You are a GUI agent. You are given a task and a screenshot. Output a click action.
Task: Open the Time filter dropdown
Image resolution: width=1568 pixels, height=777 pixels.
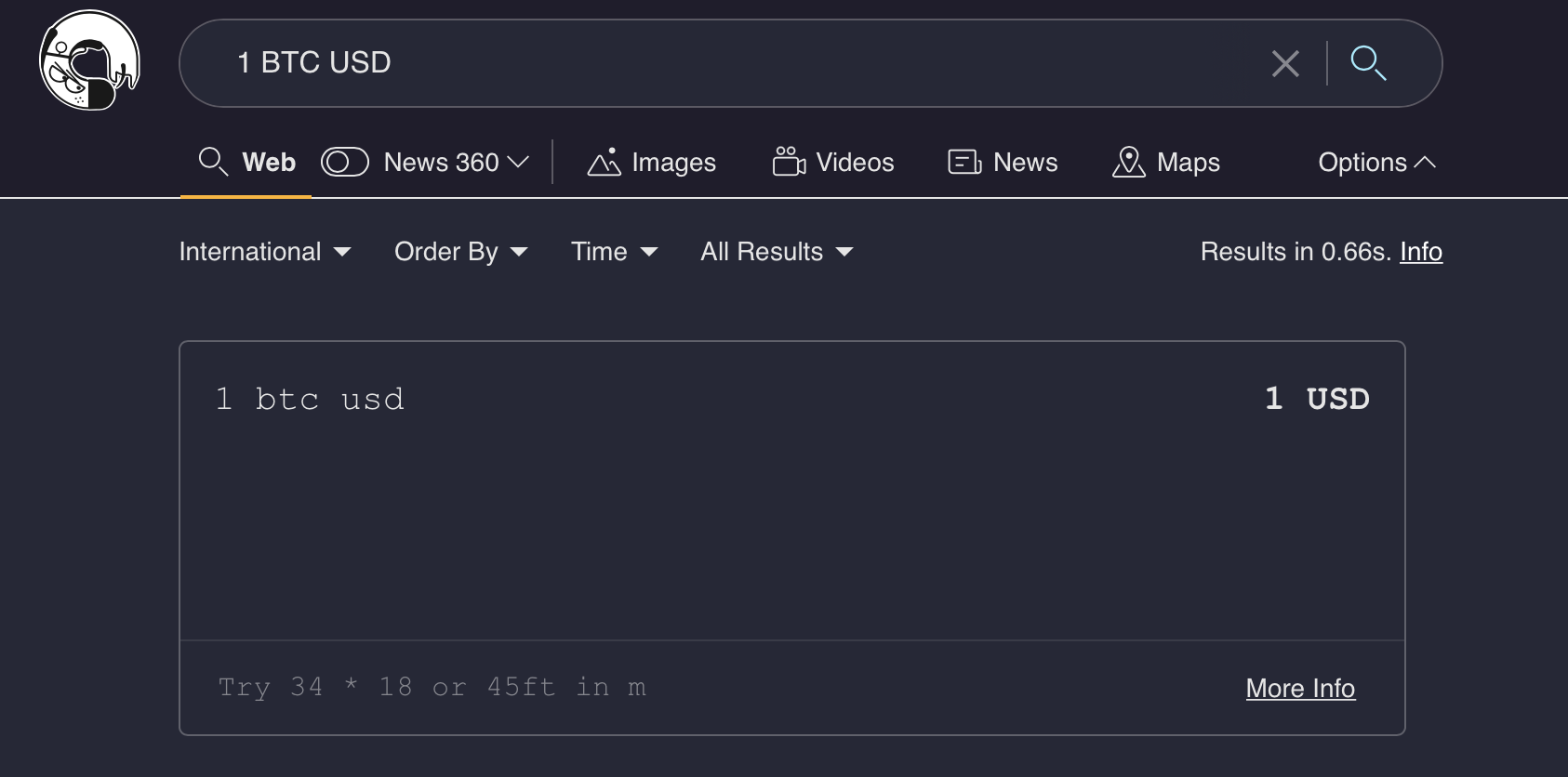[x=614, y=252]
